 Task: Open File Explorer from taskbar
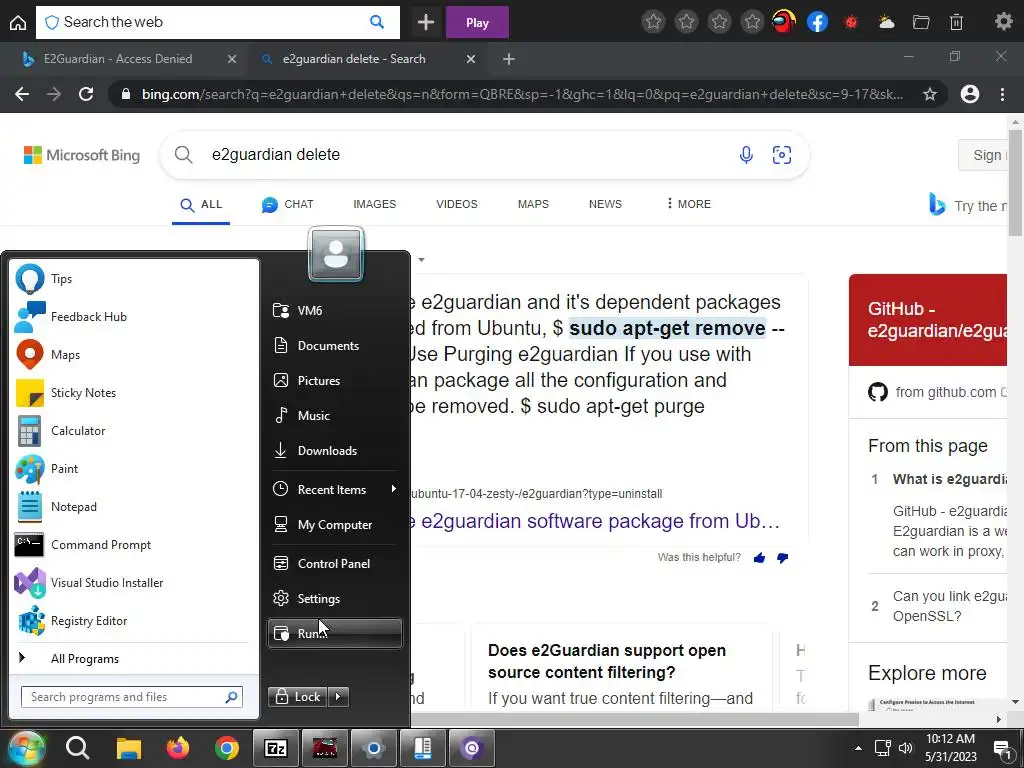point(129,748)
